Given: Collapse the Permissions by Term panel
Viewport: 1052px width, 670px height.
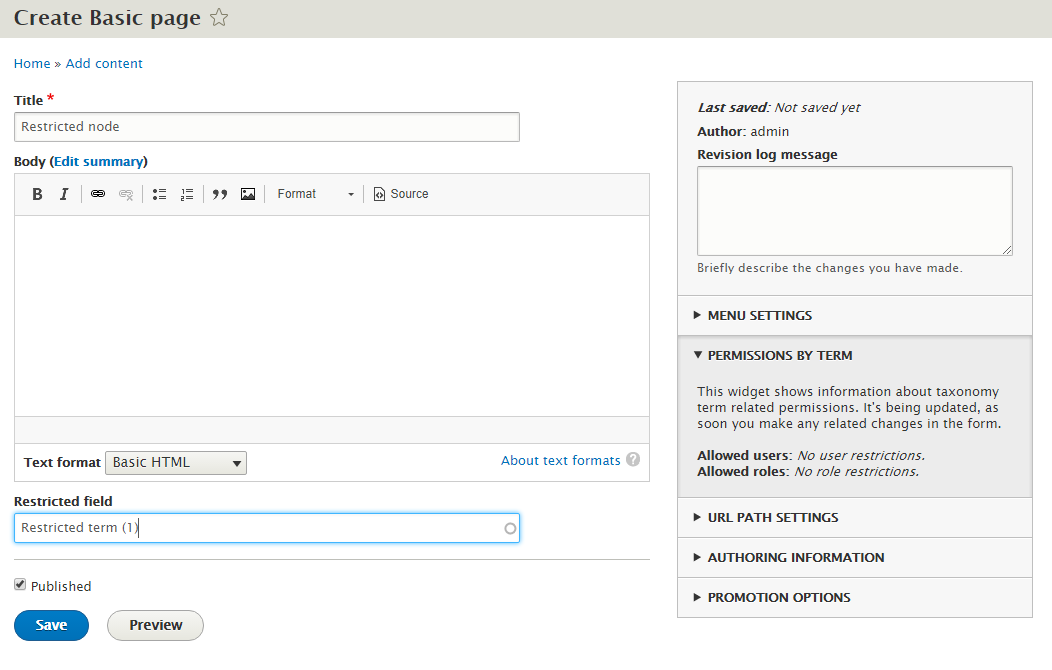Looking at the screenshot, I should point(780,355).
